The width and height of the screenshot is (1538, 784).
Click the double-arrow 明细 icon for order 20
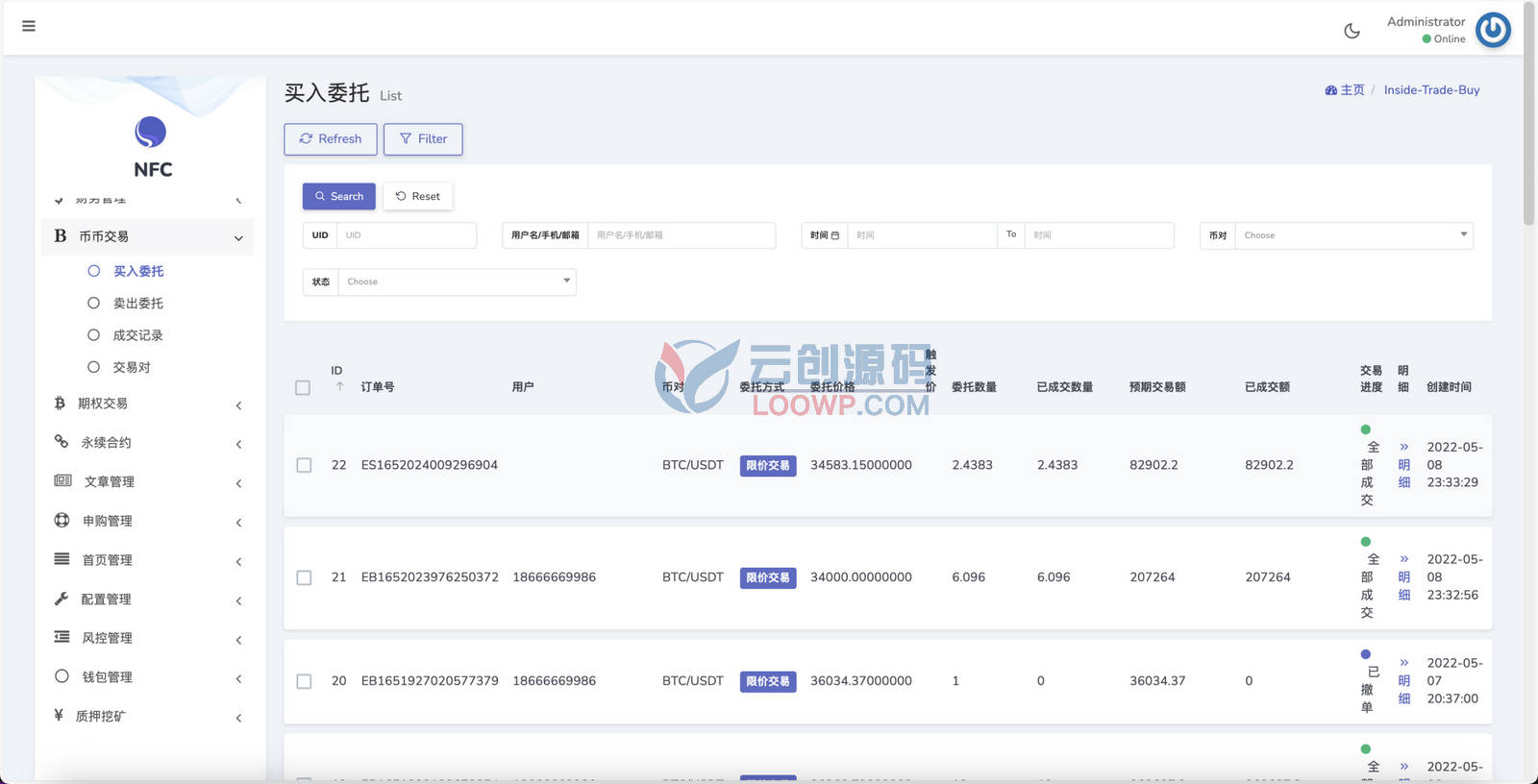[1403, 663]
